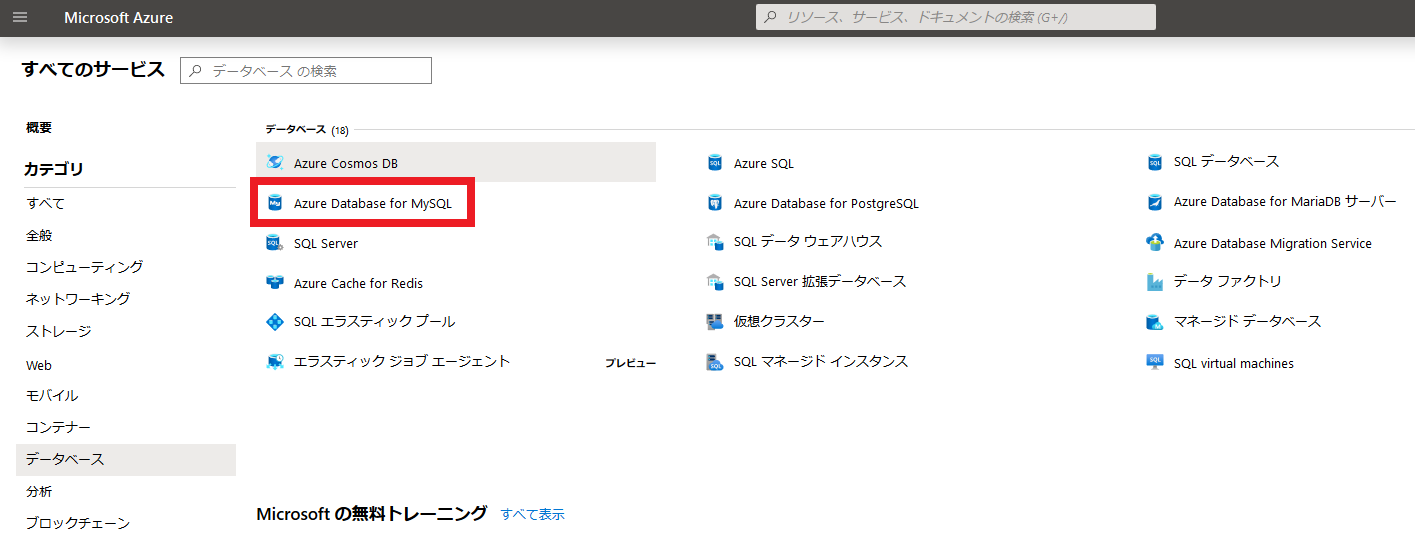Focus the global resource search field
This screenshot has height=537, width=1415.
click(956, 17)
